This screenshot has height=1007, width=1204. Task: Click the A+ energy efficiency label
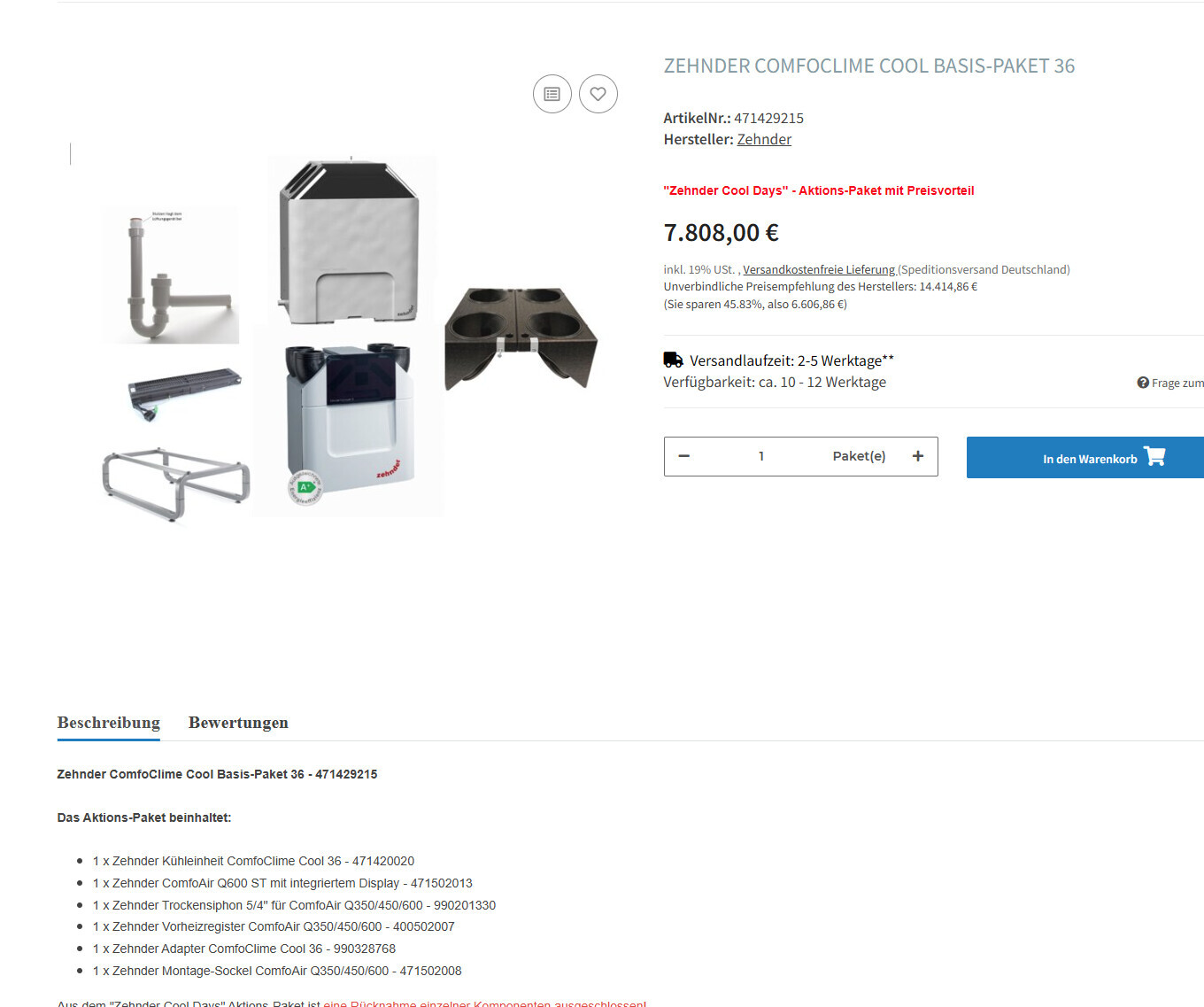(305, 488)
